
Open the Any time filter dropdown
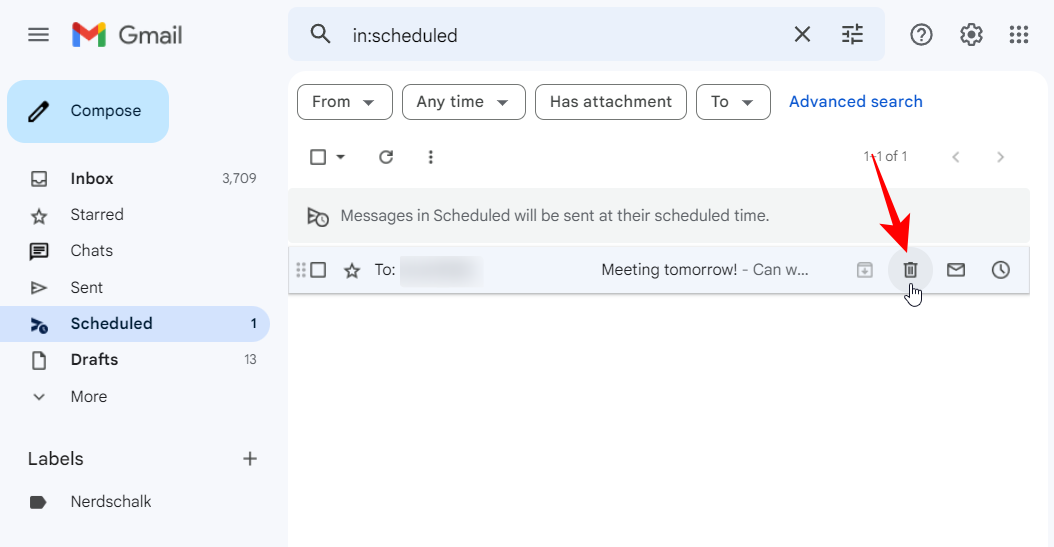[463, 102]
